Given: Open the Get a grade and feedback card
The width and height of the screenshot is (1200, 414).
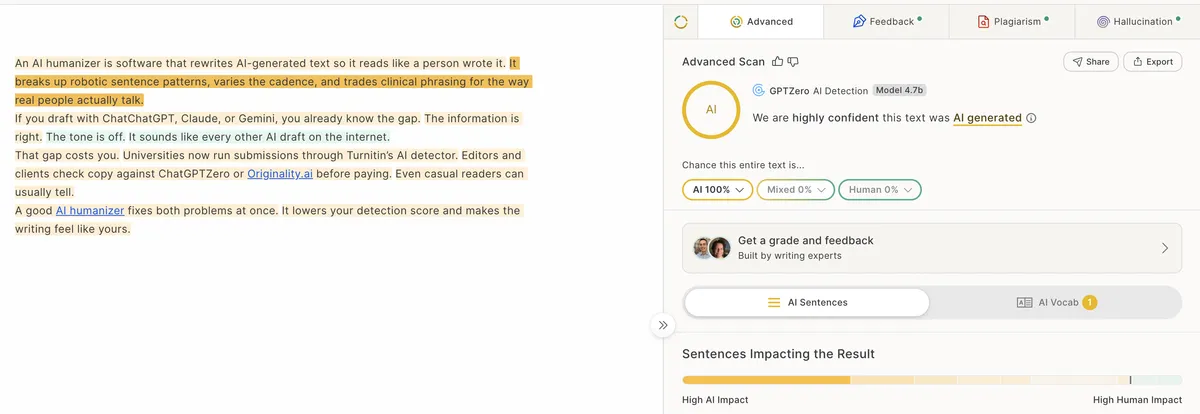Looking at the screenshot, I should tap(932, 248).
